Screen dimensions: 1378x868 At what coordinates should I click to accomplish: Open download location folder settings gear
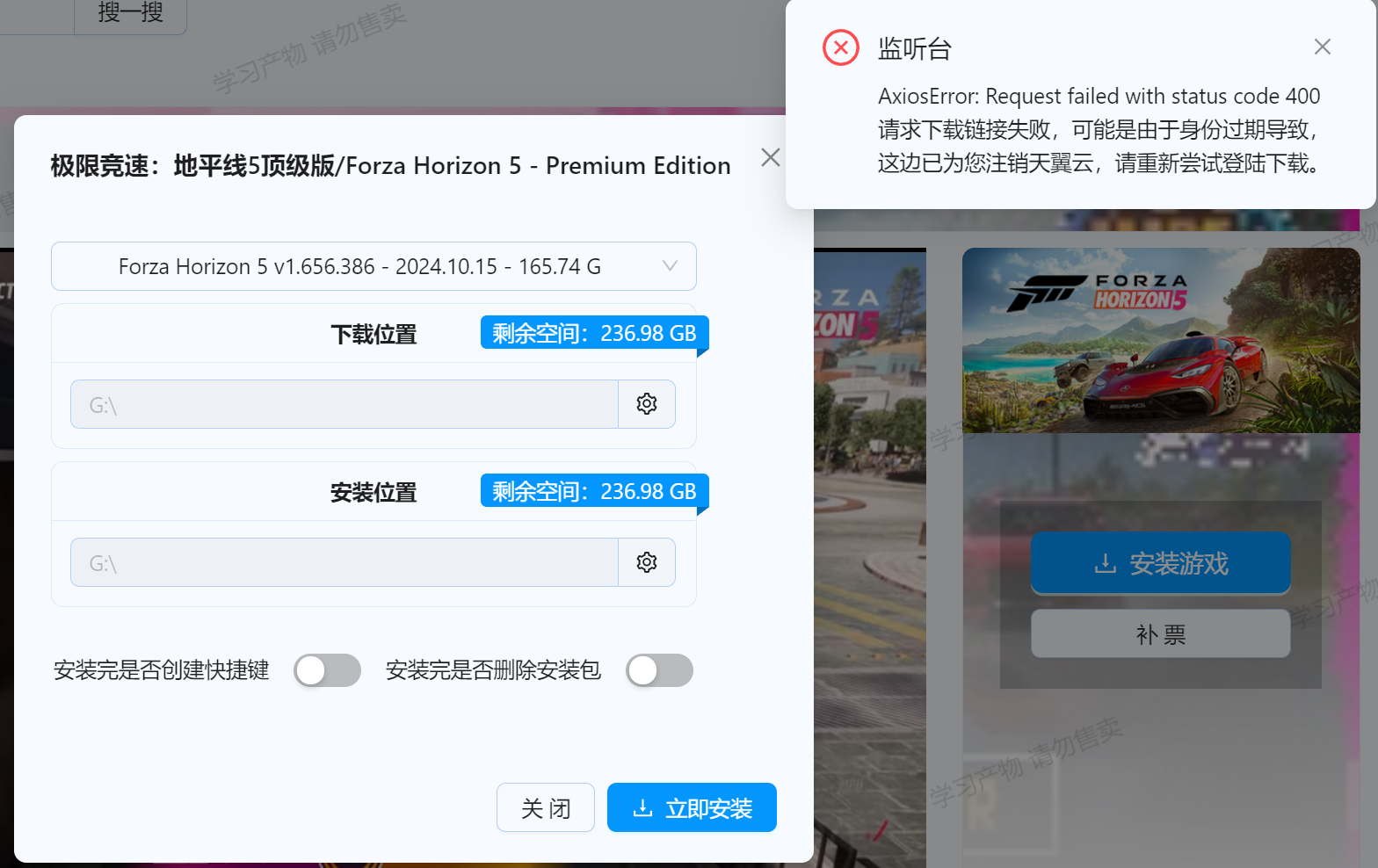pos(647,404)
